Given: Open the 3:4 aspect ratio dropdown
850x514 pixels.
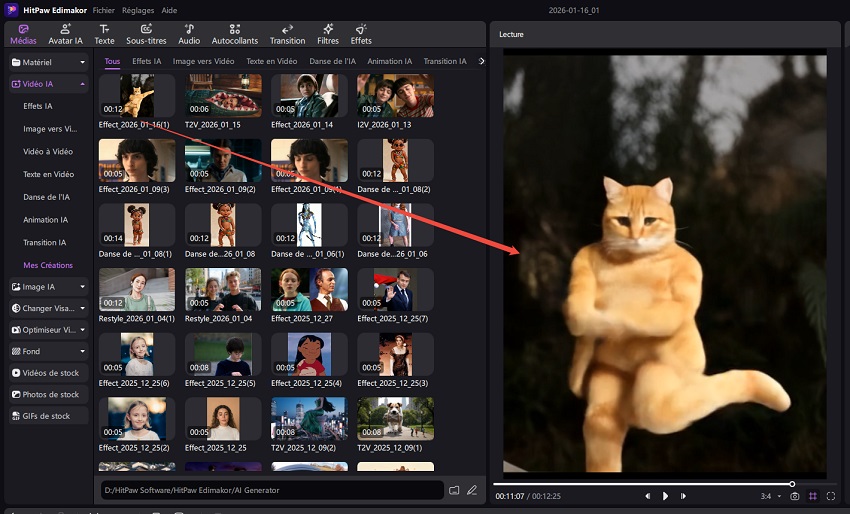Looking at the screenshot, I should point(770,496).
